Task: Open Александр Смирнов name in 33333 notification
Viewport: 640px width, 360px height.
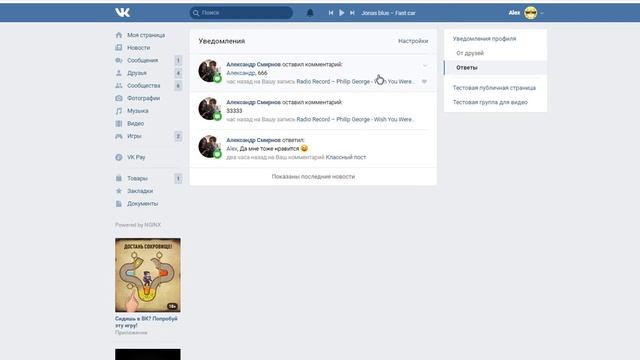Action: pos(253,102)
